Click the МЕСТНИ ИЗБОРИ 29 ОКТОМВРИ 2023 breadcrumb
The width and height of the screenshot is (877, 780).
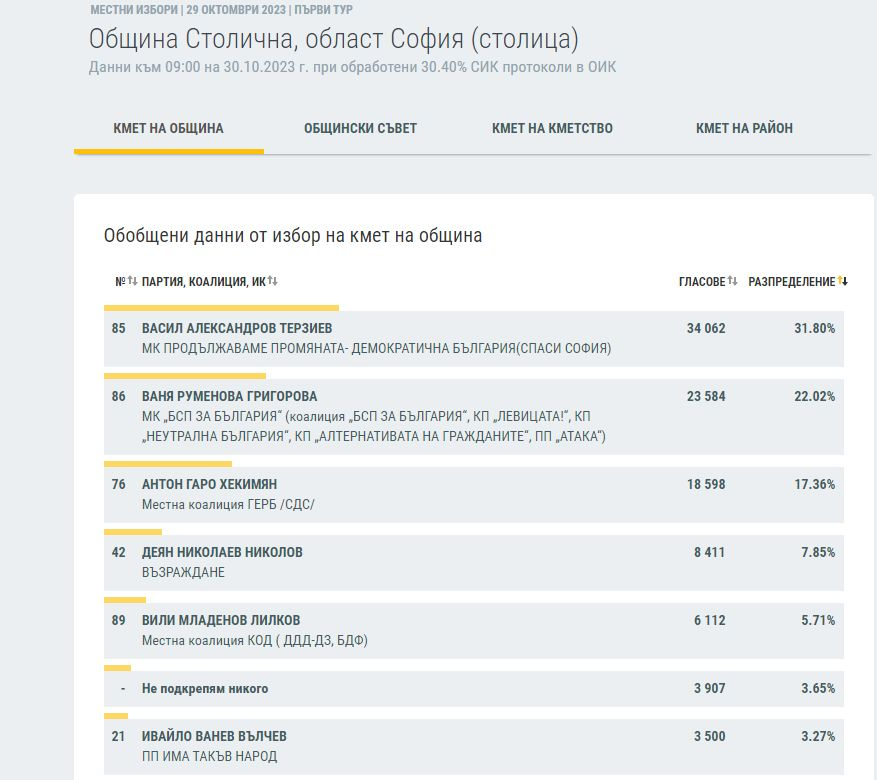pyautogui.click(x=221, y=10)
